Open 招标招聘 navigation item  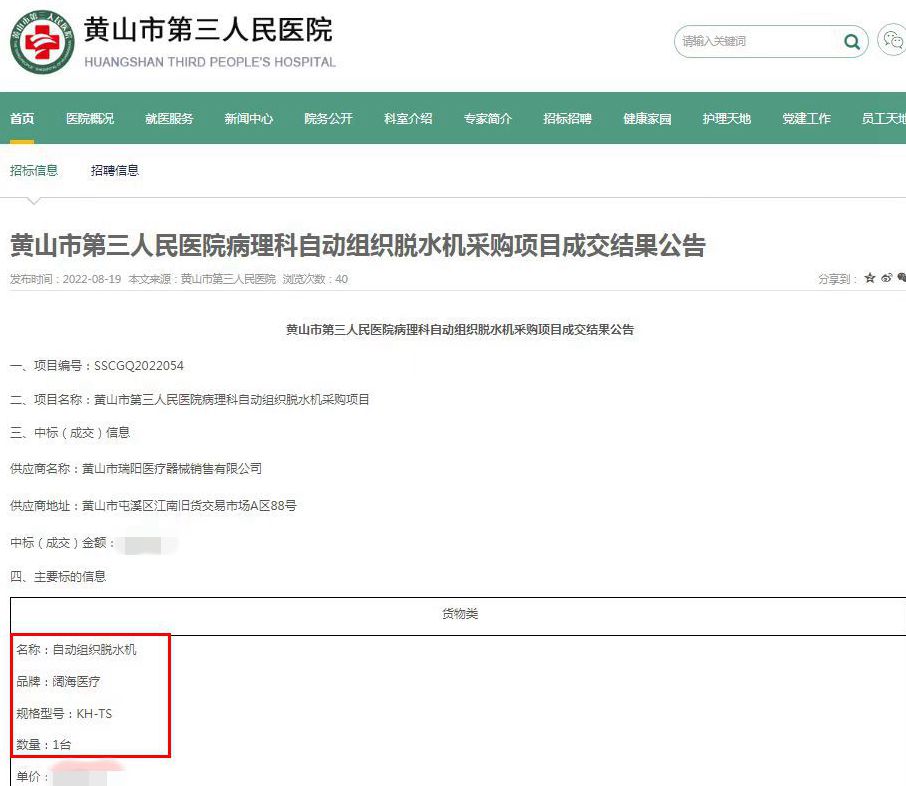(x=567, y=119)
